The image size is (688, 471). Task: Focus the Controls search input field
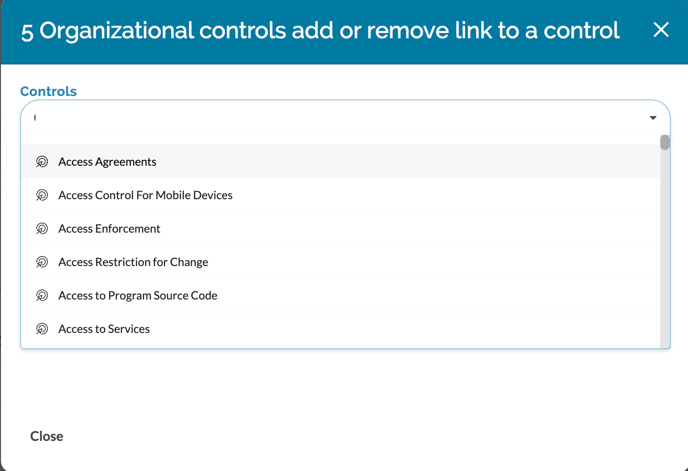[x=330, y=118]
